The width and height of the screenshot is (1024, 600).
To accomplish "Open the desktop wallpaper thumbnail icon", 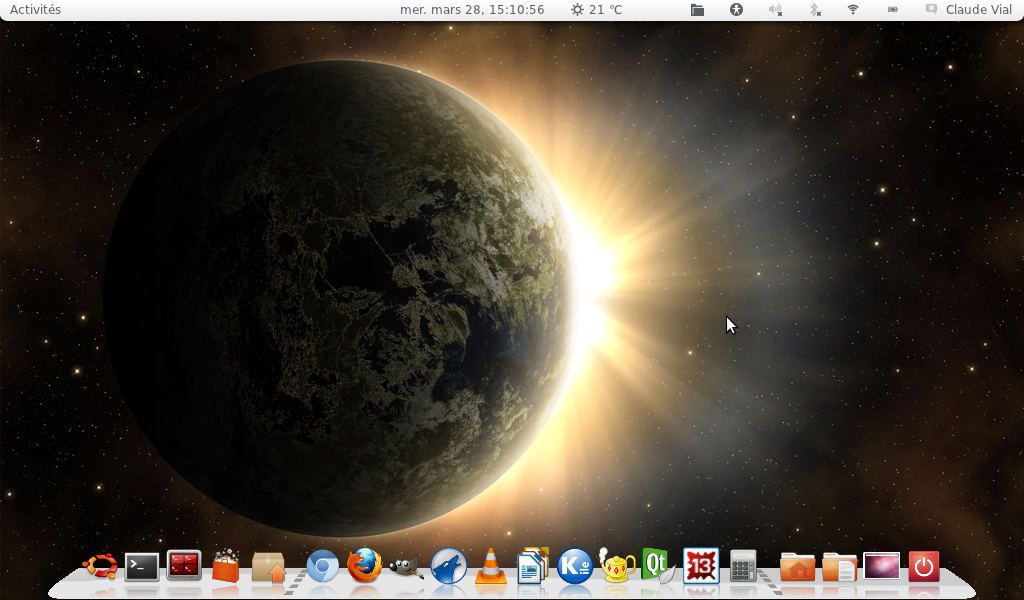I will click(x=882, y=565).
